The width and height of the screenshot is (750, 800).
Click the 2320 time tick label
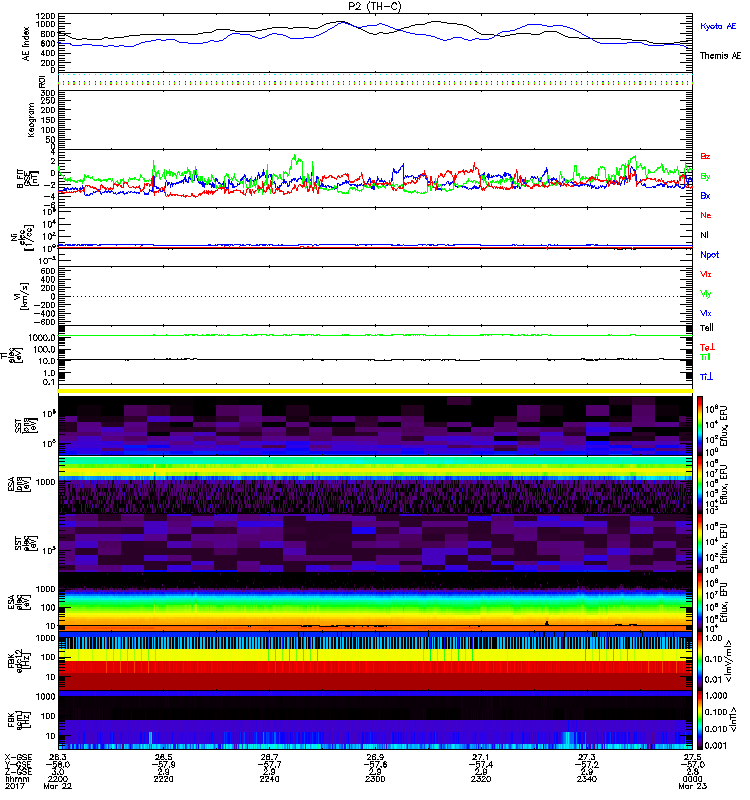(x=481, y=779)
